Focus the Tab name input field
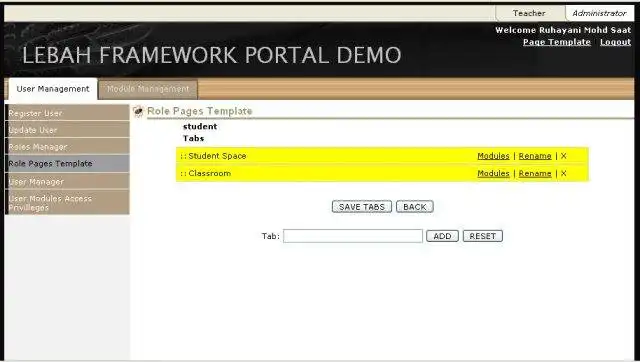Screen dimensions: 640x362 pyautogui.click(x=353, y=236)
